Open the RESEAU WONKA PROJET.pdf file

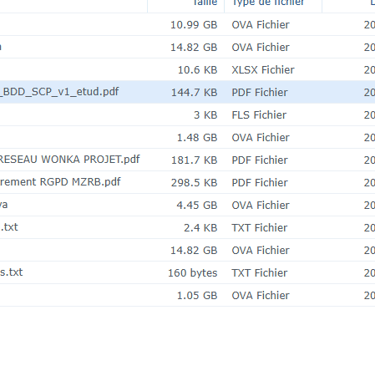click(x=69, y=159)
